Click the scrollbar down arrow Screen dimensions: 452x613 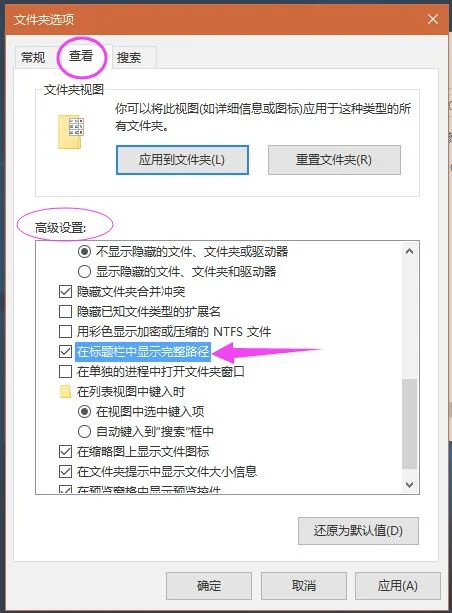coord(409,485)
